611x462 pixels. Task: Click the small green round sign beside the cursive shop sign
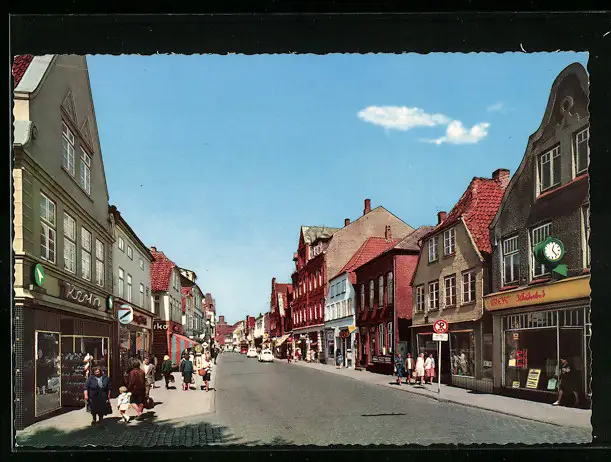109,302
